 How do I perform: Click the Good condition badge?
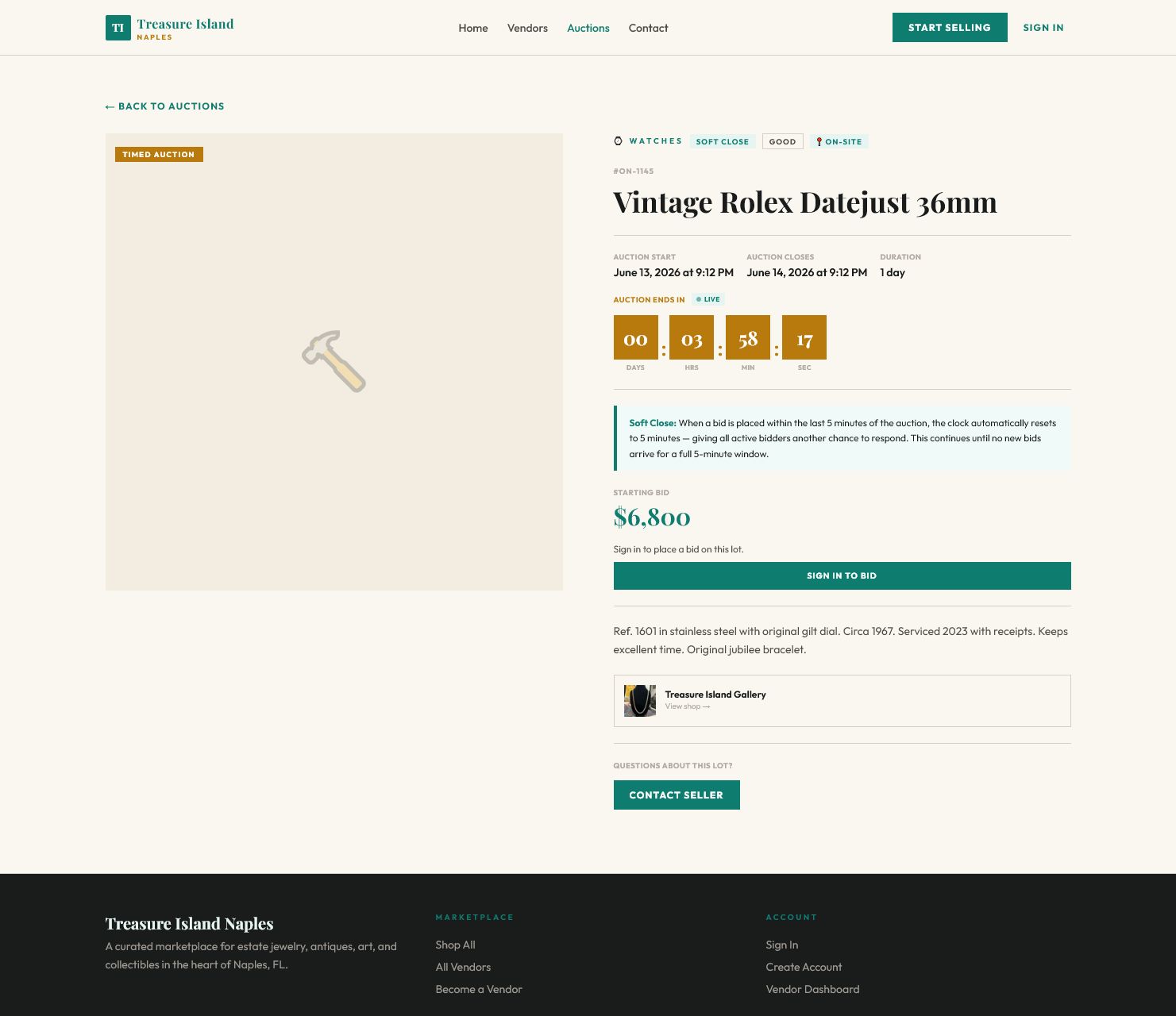[x=782, y=141]
